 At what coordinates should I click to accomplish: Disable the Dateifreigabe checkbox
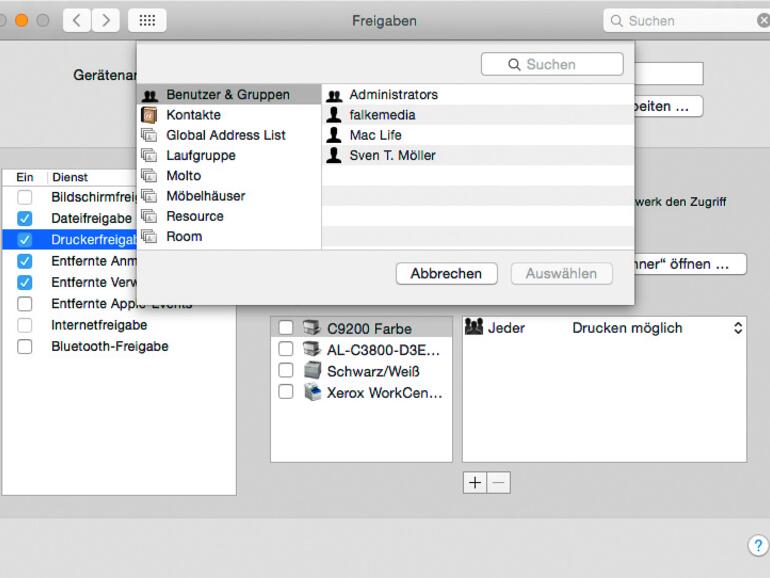25,219
